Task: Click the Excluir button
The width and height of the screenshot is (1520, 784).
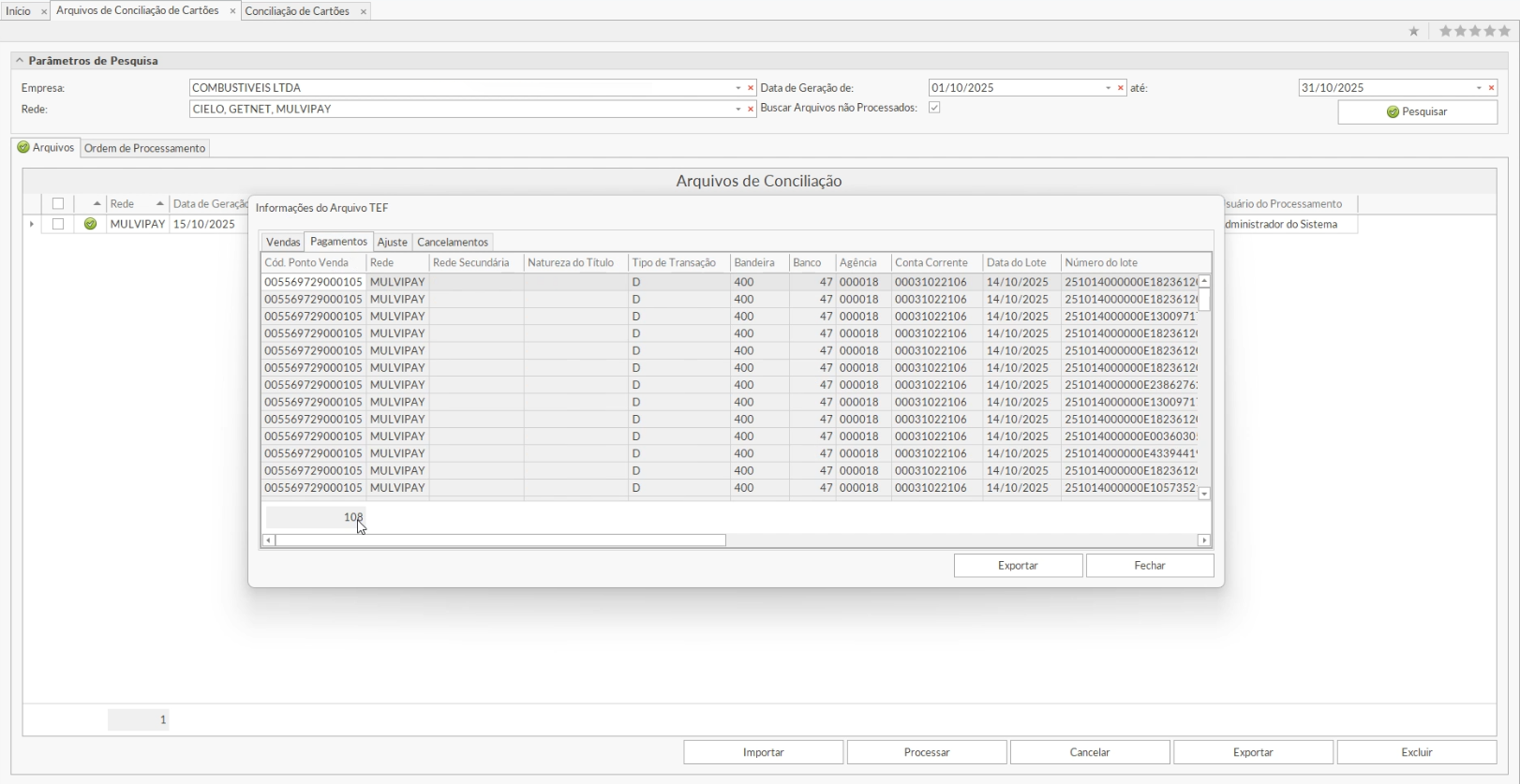Action: [1417, 752]
